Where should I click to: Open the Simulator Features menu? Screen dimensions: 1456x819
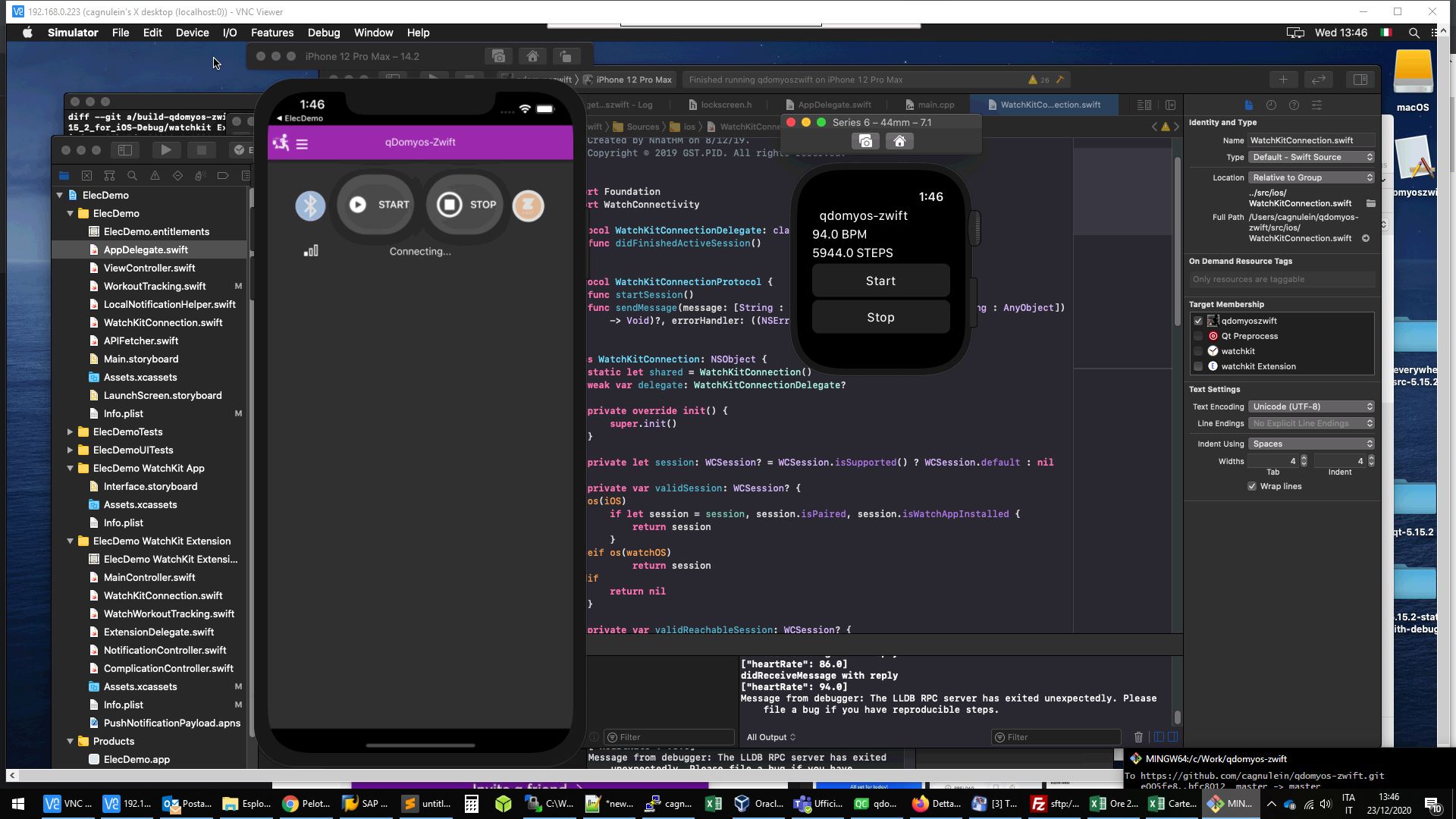pos(272,33)
